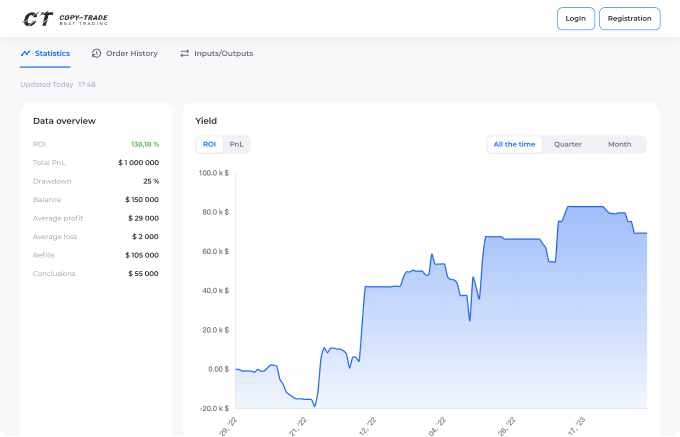Switch yield chart to PnL
Viewport: 680px width, 437px height.
pos(236,144)
